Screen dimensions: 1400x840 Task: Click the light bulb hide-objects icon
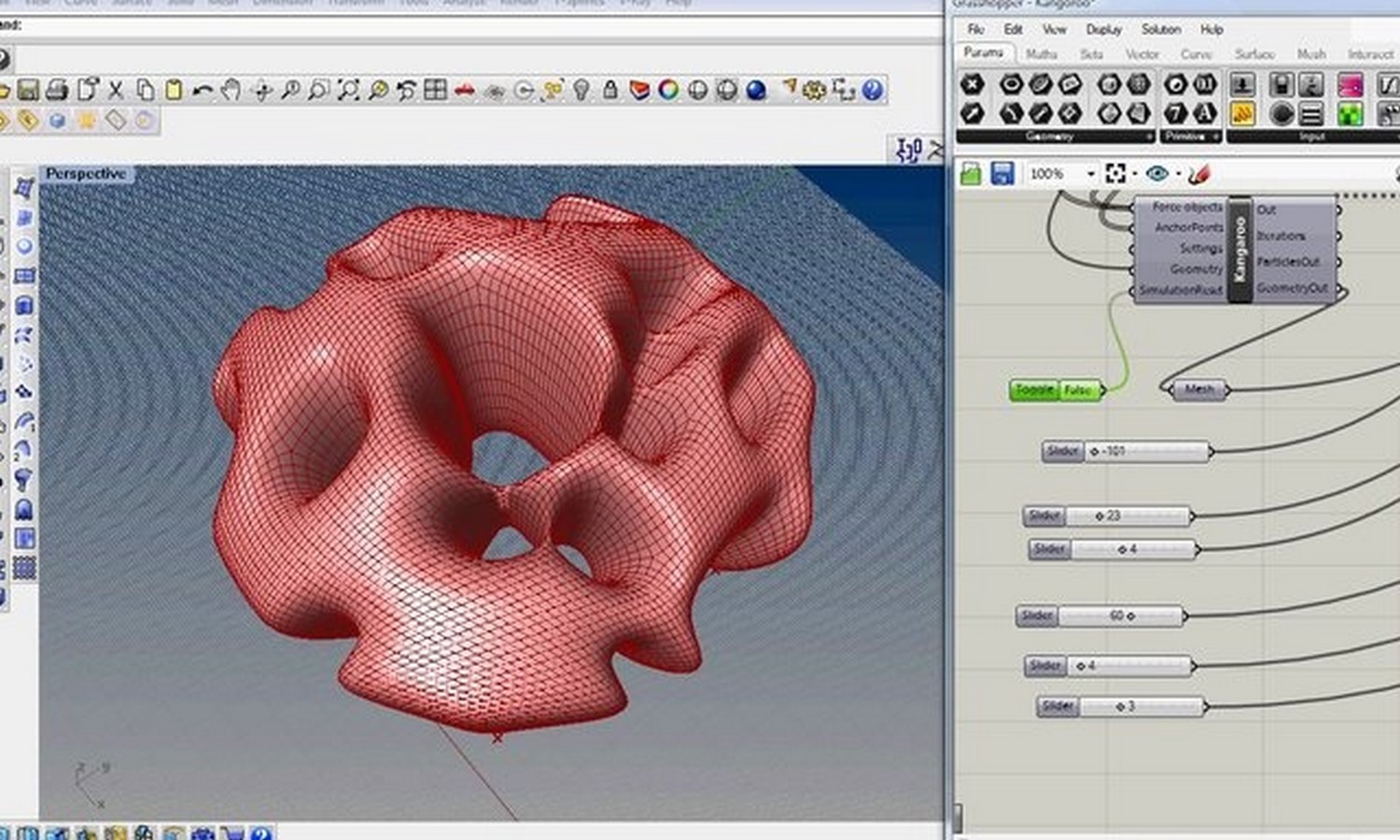581,90
